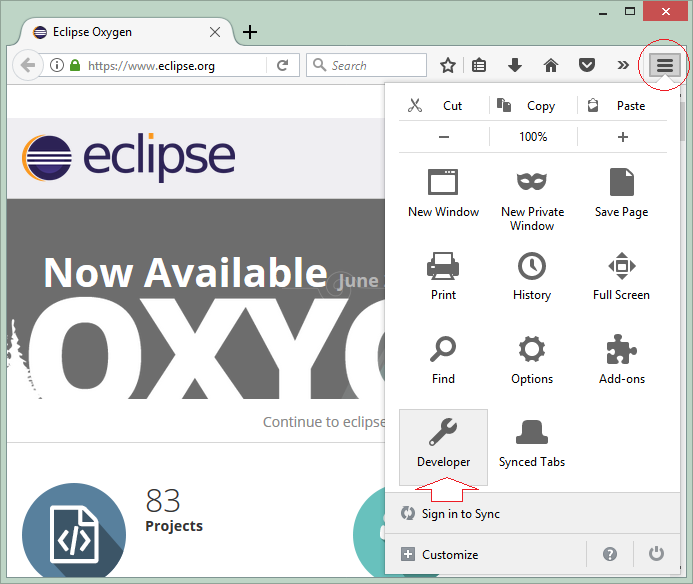Click the Paste clipboard button
693x584 pixels.
click(622, 106)
